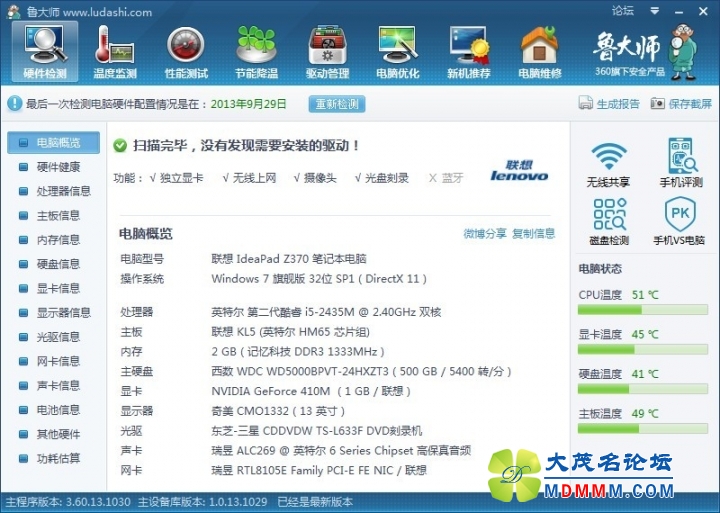The height and width of the screenshot is (513, 720).
Task: Open the title bar dropdown menu arrow
Action: click(655, 11)
